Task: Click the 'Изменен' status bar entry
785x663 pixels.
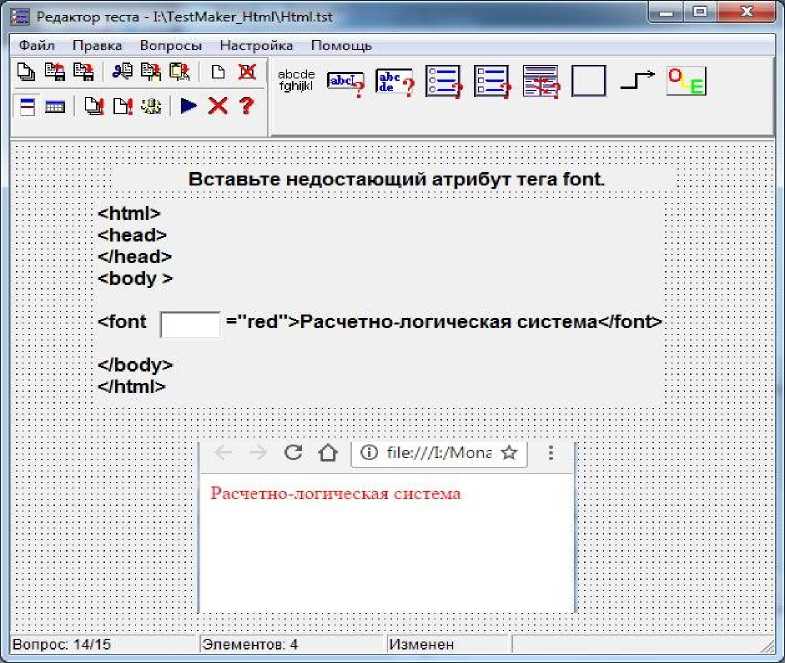Action: tap(422, 644)
